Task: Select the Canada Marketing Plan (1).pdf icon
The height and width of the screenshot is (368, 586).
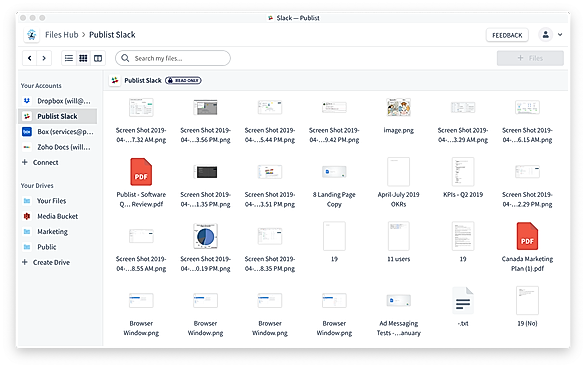Action: [x=527, y=236]
